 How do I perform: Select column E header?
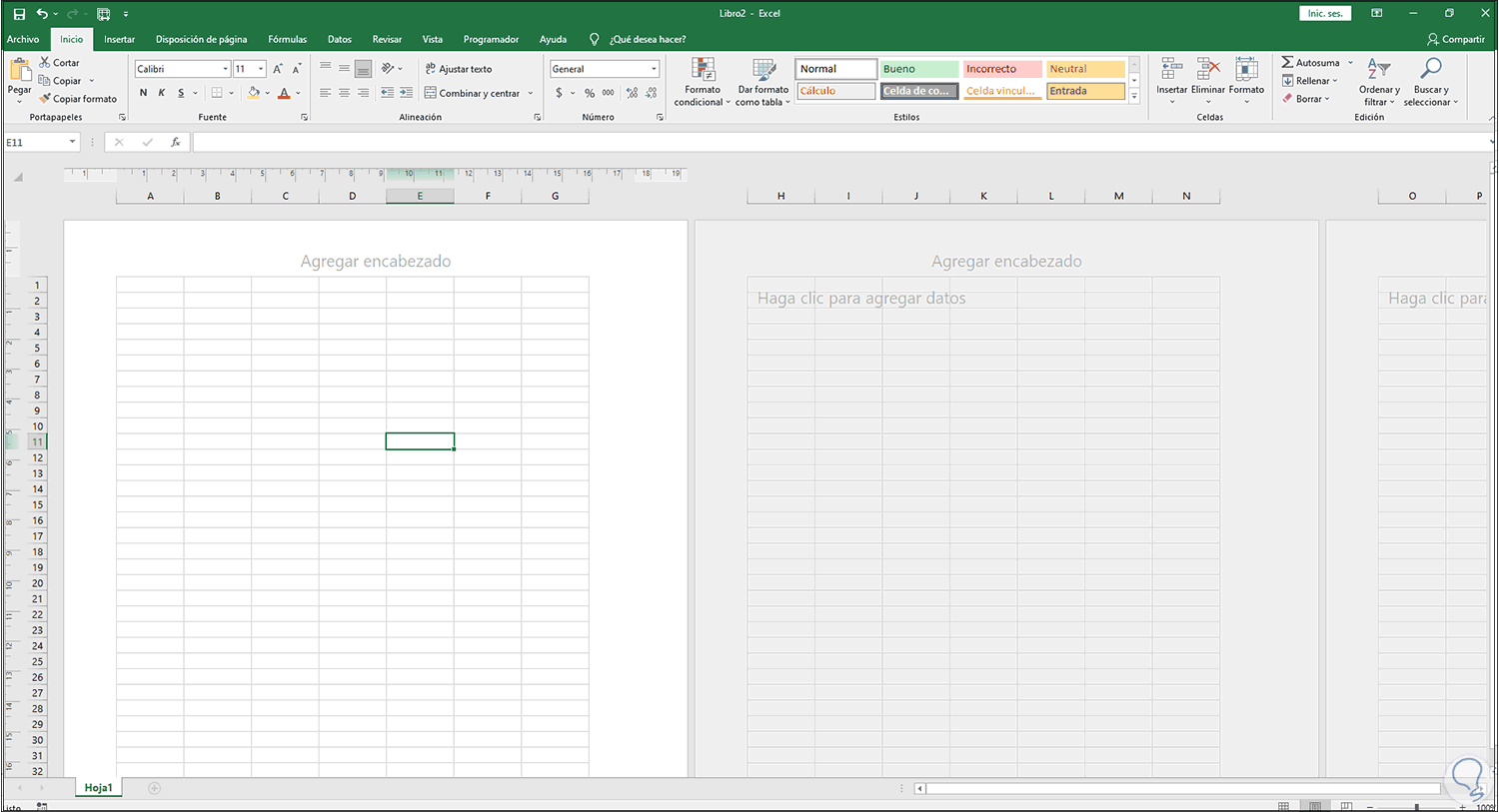point(420,196)
